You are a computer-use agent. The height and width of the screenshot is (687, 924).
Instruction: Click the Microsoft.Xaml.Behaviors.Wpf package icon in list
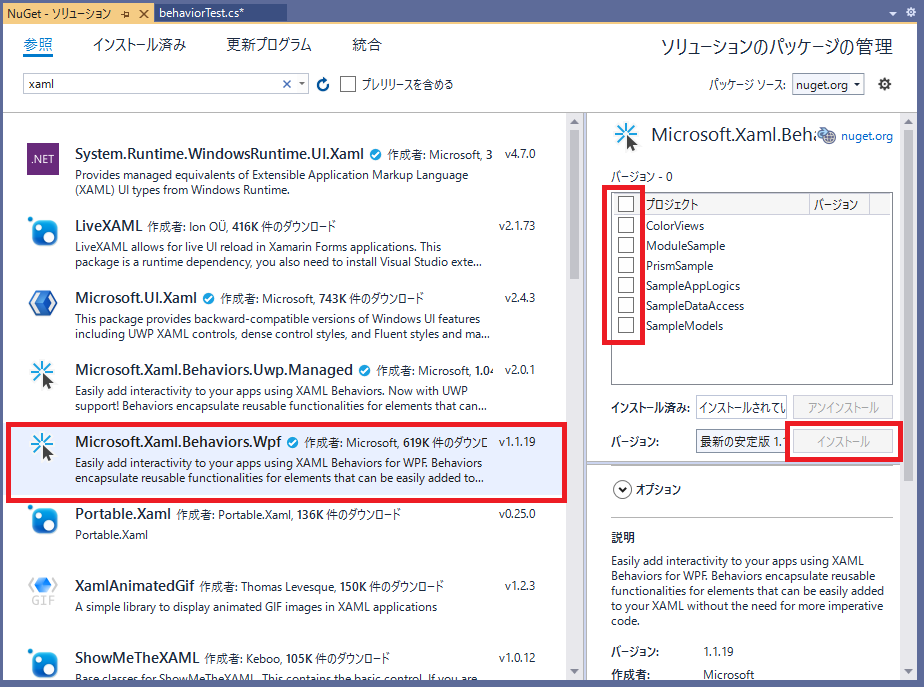43,447
